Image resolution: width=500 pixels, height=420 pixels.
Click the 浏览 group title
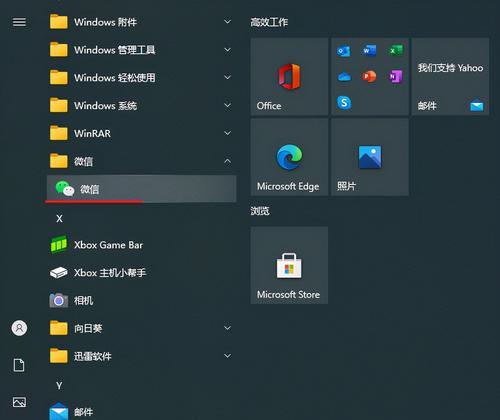pyautogui.click(x=260, y=211)
